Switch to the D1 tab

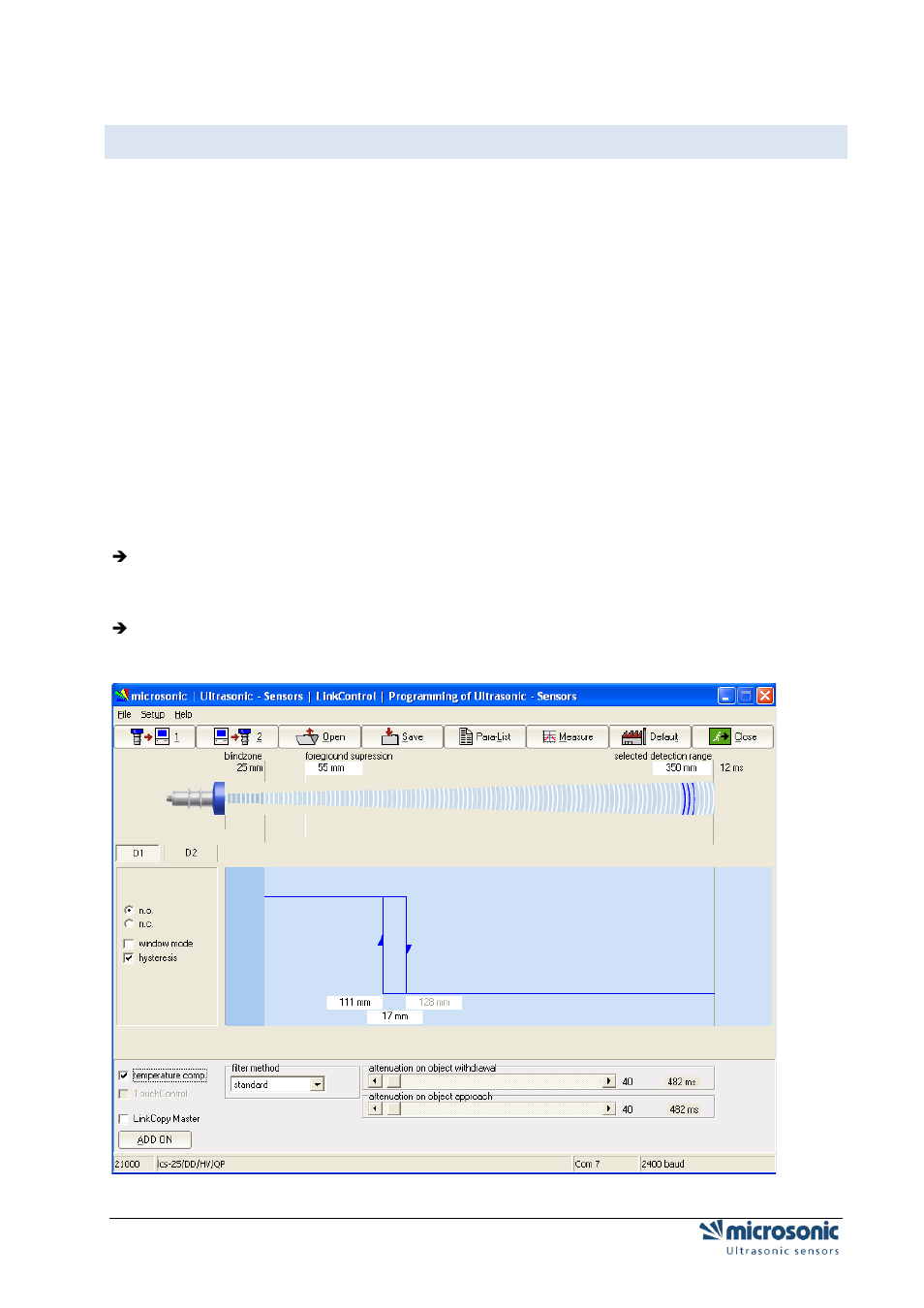[138, 853]
